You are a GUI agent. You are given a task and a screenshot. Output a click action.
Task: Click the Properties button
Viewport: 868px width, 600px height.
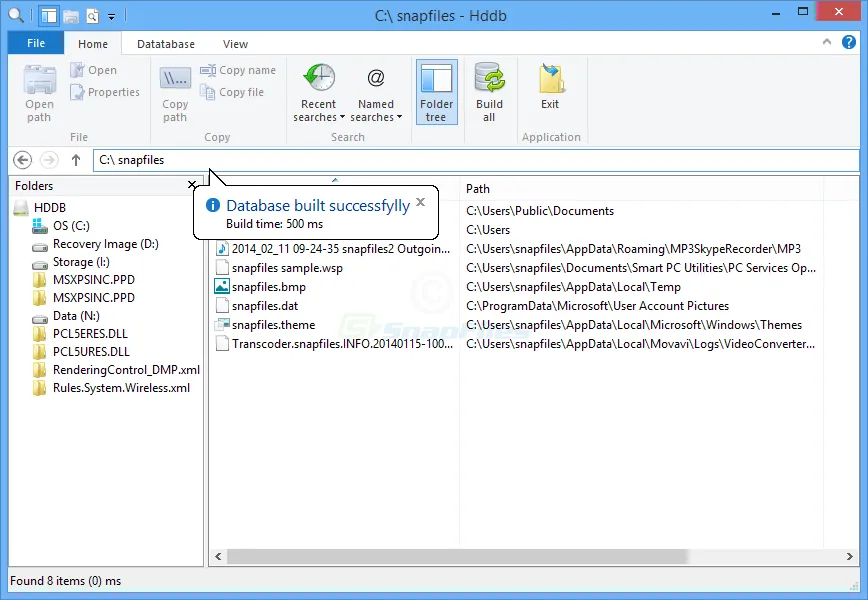click(x=105, y=92)
